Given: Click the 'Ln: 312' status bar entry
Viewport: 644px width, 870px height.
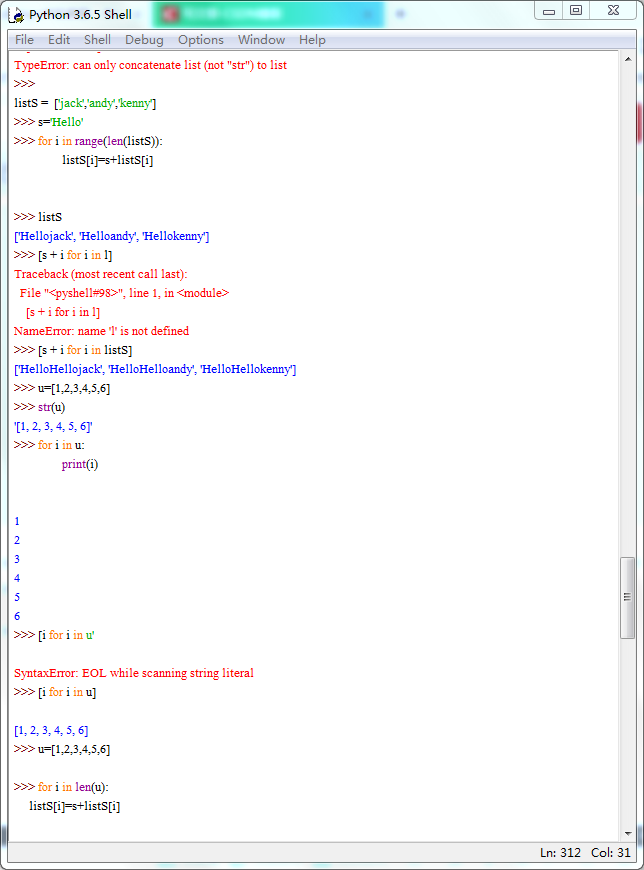Looking at the screenshot, I should tap(560, 853).
